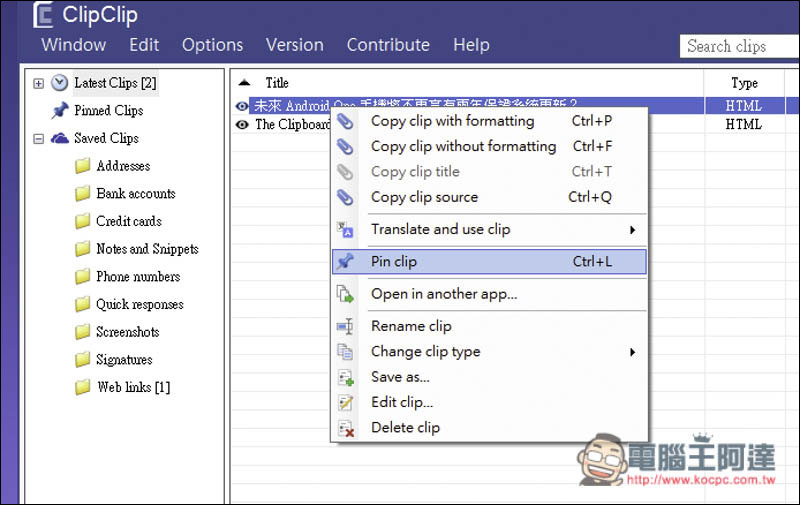Viewport: 800px width, 505px height.
Task: Click the Save as icon
Action: [x=346, y=377]
